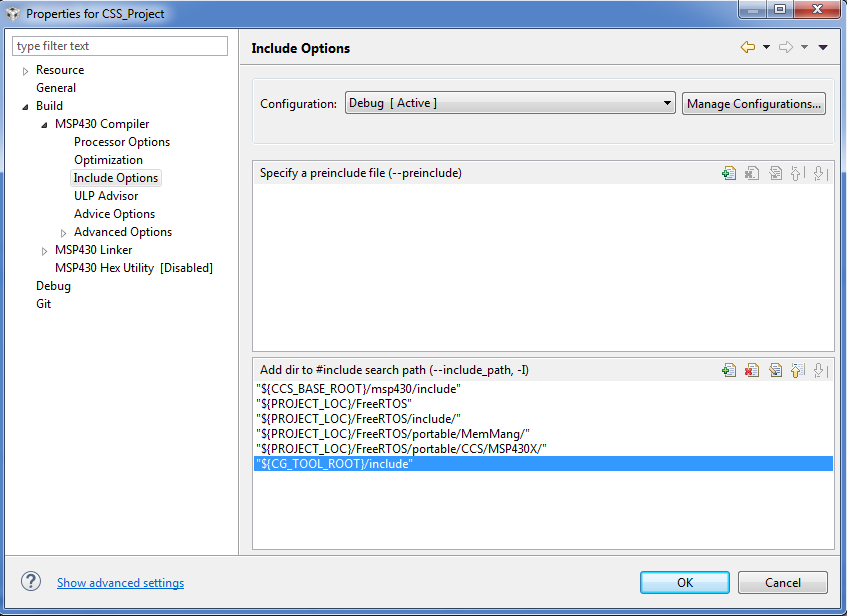Collapse the MSP430 Compiler node
The image size is (847, 616).
(x=44, y=125)
